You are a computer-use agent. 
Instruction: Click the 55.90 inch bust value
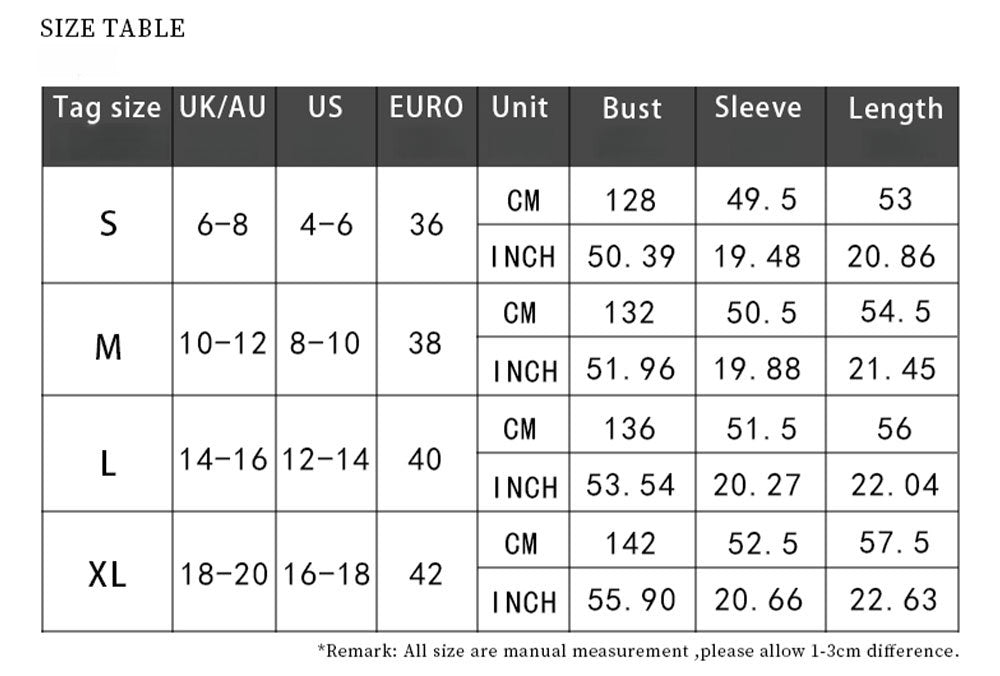(x=630, y=600)
